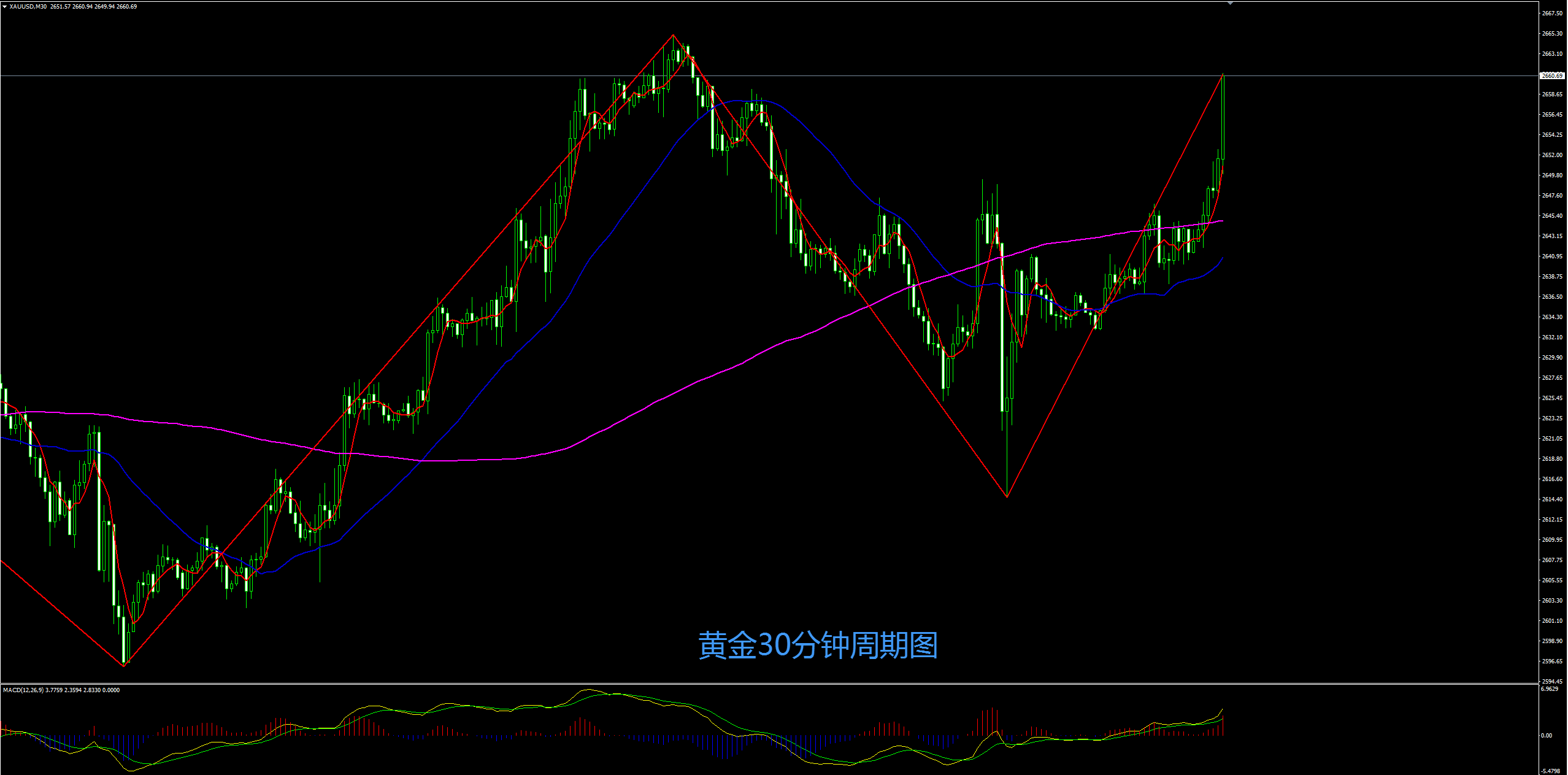1568x775 pixels.
Task: Click price axis label 2618.80
Action: pos(1552,459)
